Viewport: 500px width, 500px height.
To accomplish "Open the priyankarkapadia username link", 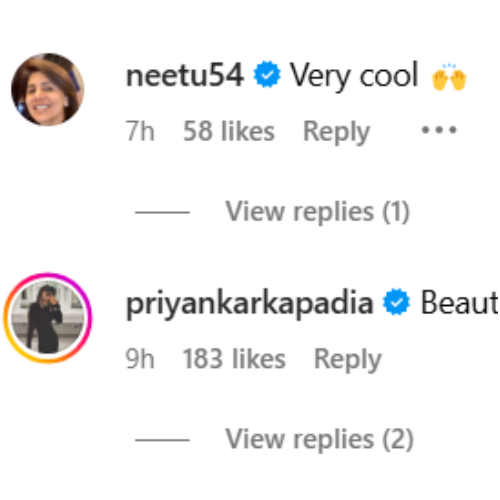I will point(249,303).
